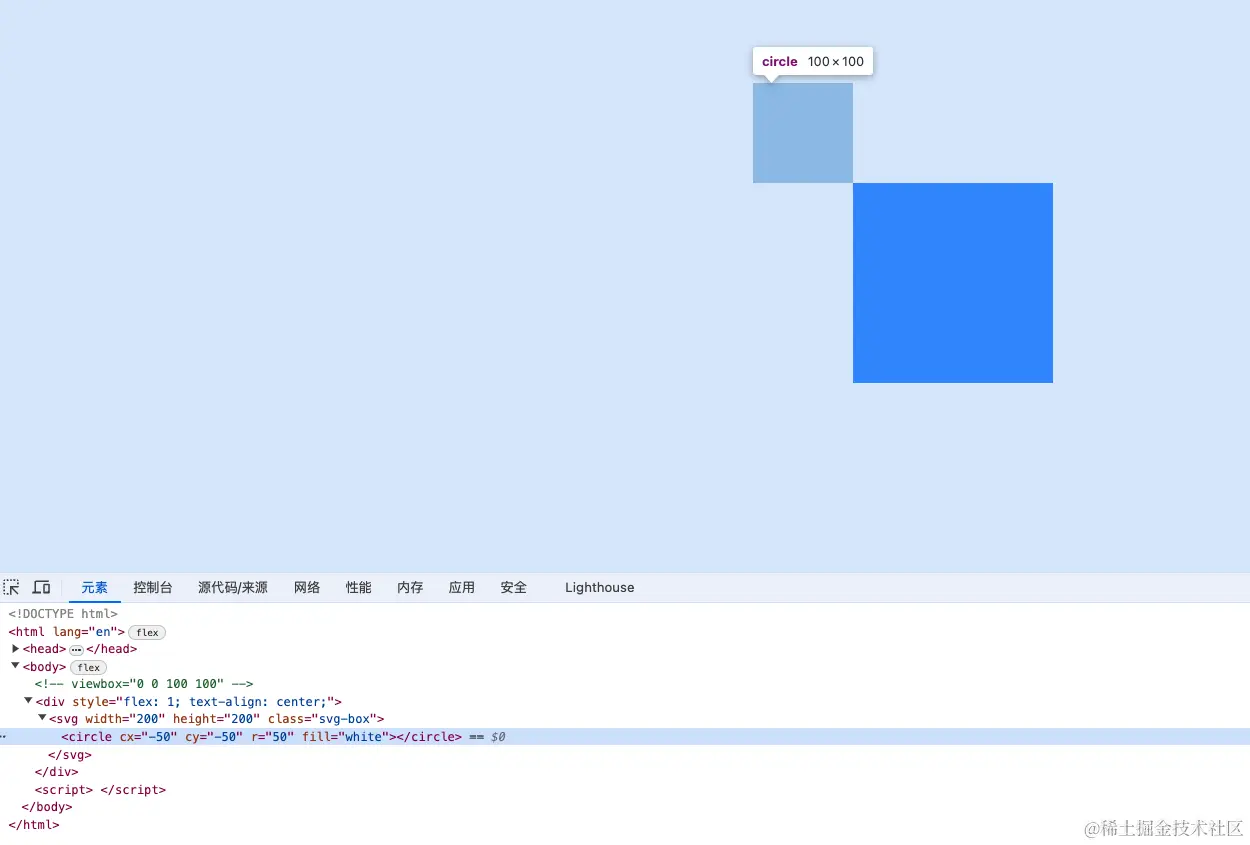Toggle the flex badge next to body tag

89,667
